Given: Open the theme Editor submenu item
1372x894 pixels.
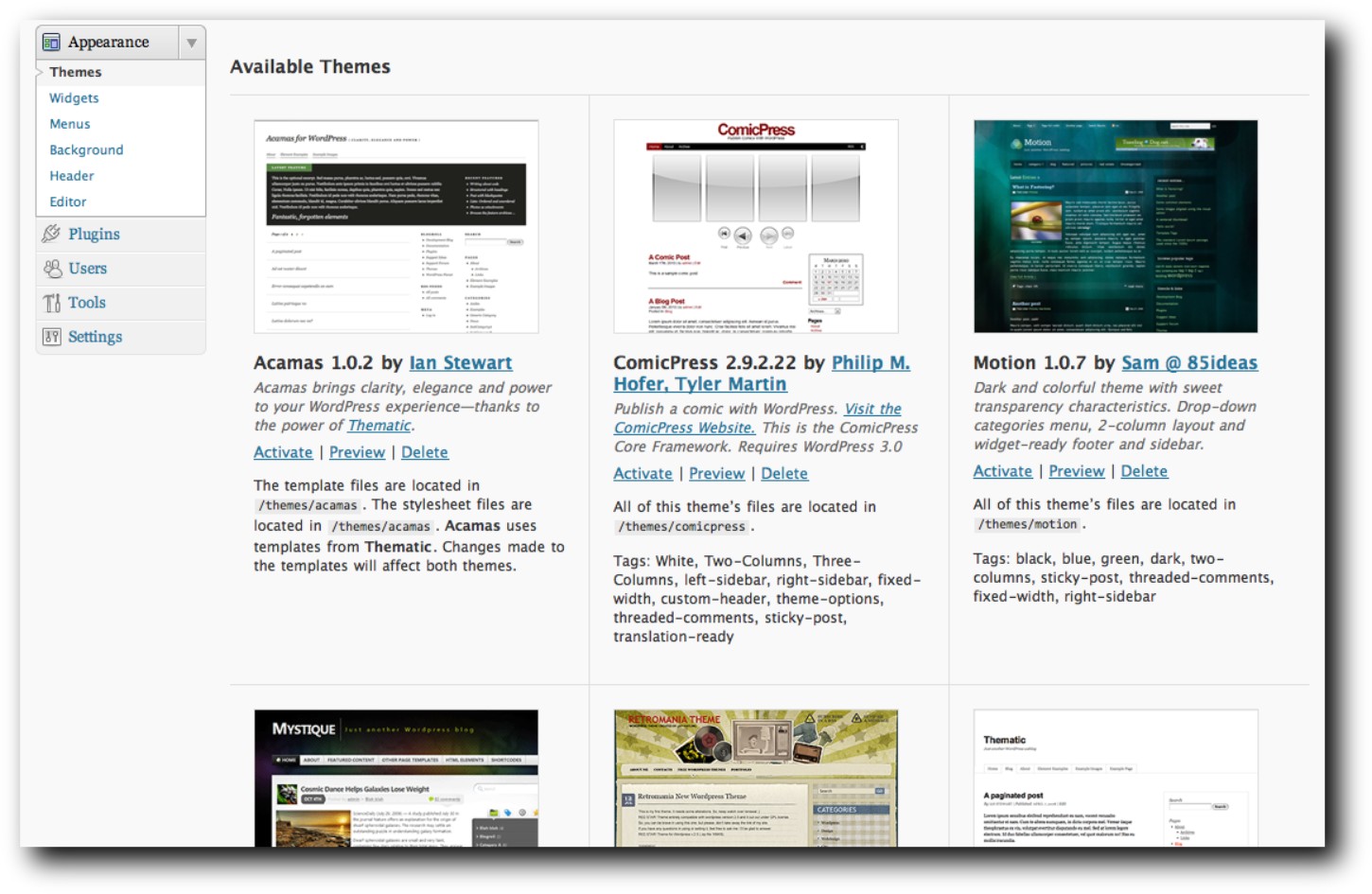Looking at the screenshot, I should point(68,202).
